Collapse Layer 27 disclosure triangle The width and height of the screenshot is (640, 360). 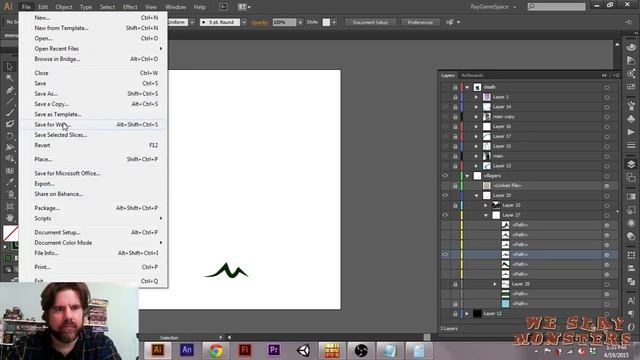pos(486,215)
